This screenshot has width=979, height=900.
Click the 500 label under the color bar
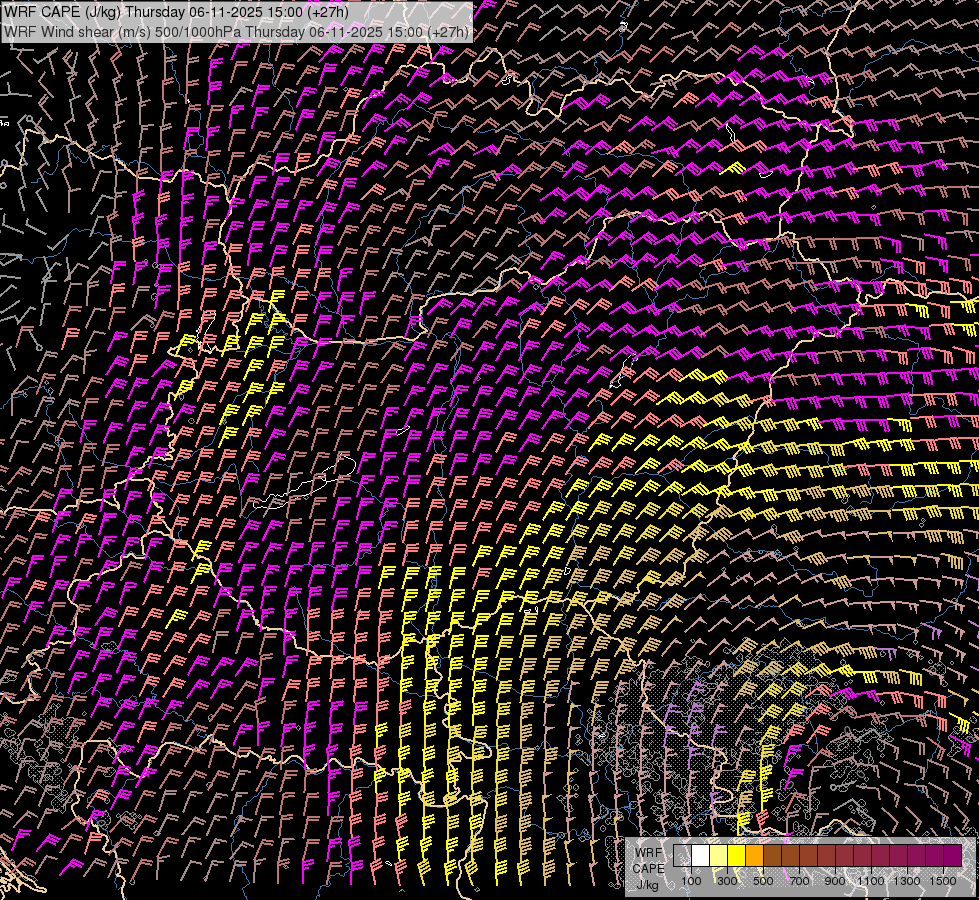(x=763, y=881)
